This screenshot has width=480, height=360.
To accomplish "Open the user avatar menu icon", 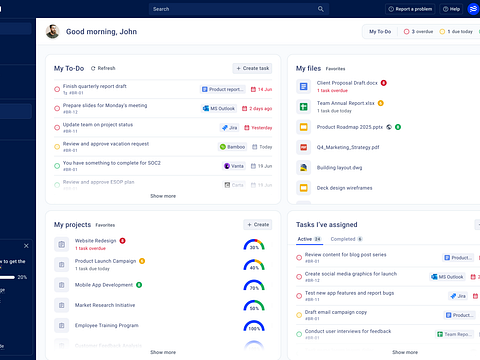I will click(x=473, y=9).
